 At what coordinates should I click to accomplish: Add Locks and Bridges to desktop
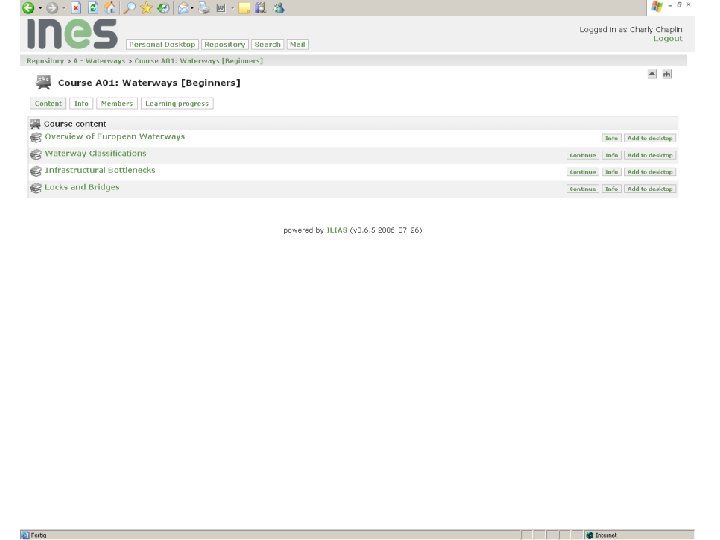pyautogui.click(x=650, y=189)
